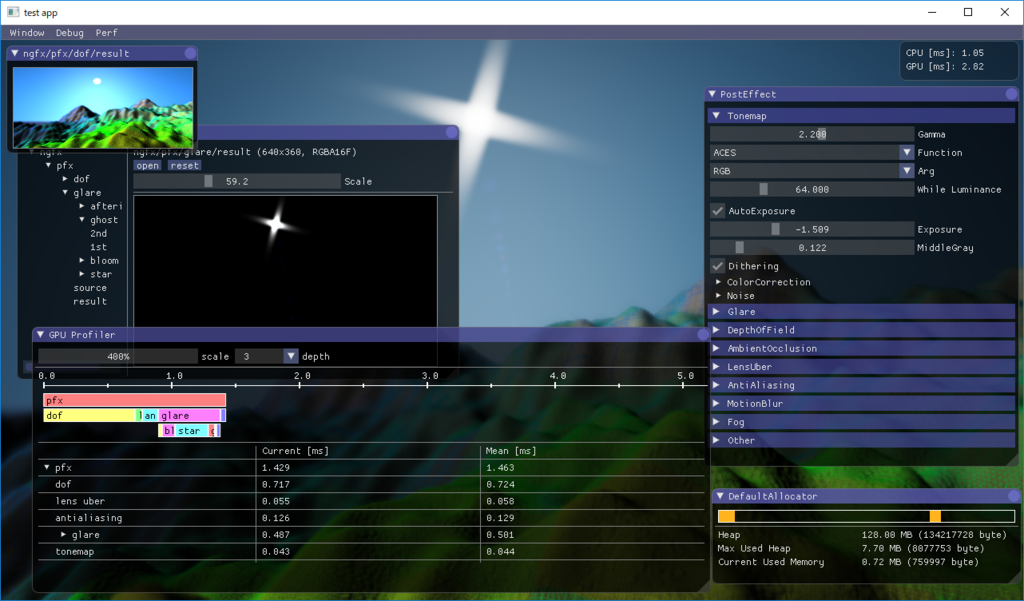Click the magenta glare bar in the timeline
Image resolution: width=1024 pixels, height=601 pixels.
click(x=189, y=415)
